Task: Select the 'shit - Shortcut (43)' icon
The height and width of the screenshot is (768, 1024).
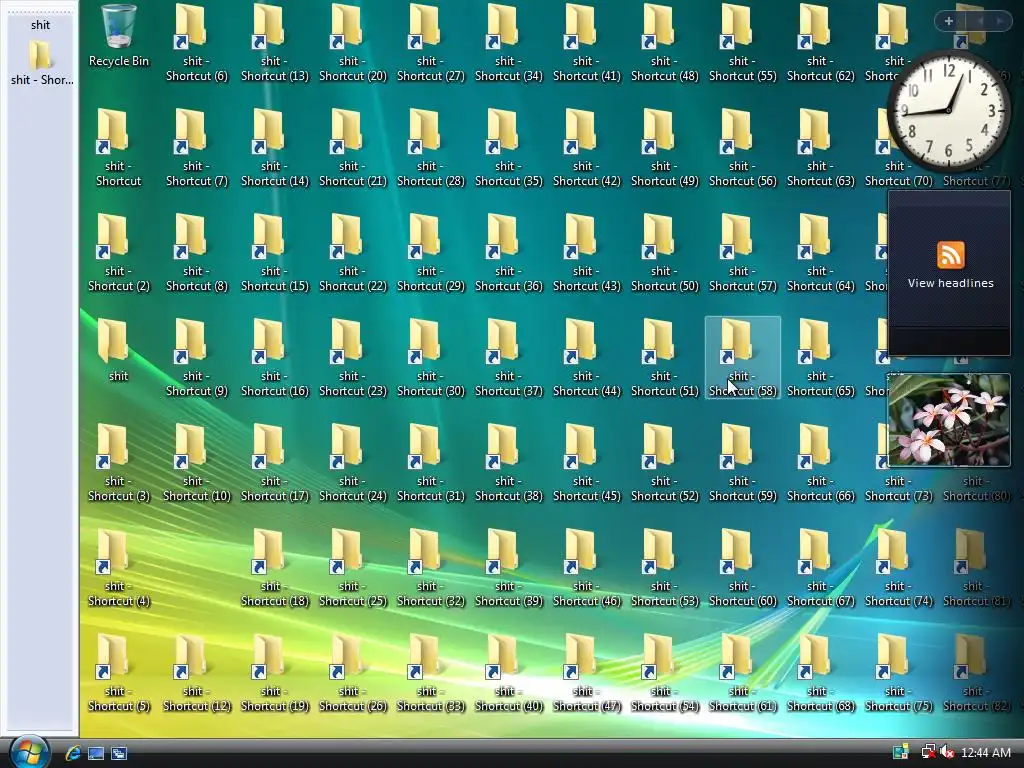Action: [586, 253]
